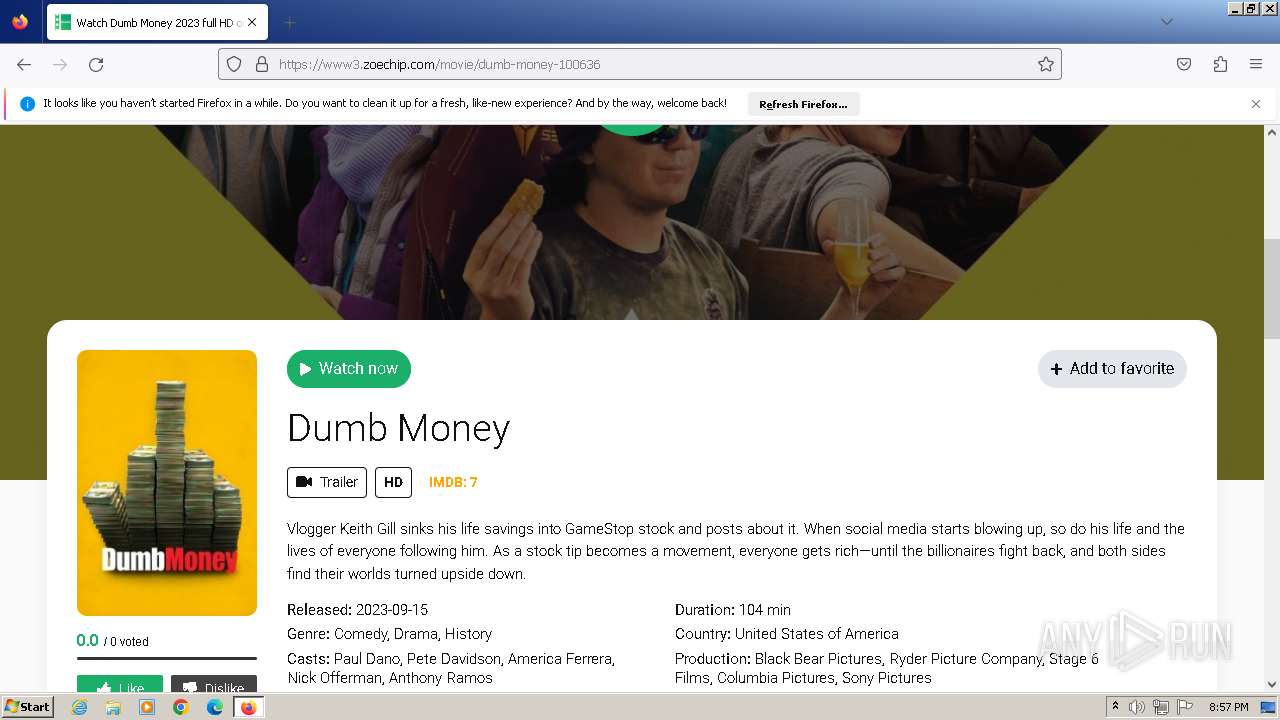Open Sony Pictures production link
The image size is (1280, 720).
pyautogui.click(x=886, y=678)
